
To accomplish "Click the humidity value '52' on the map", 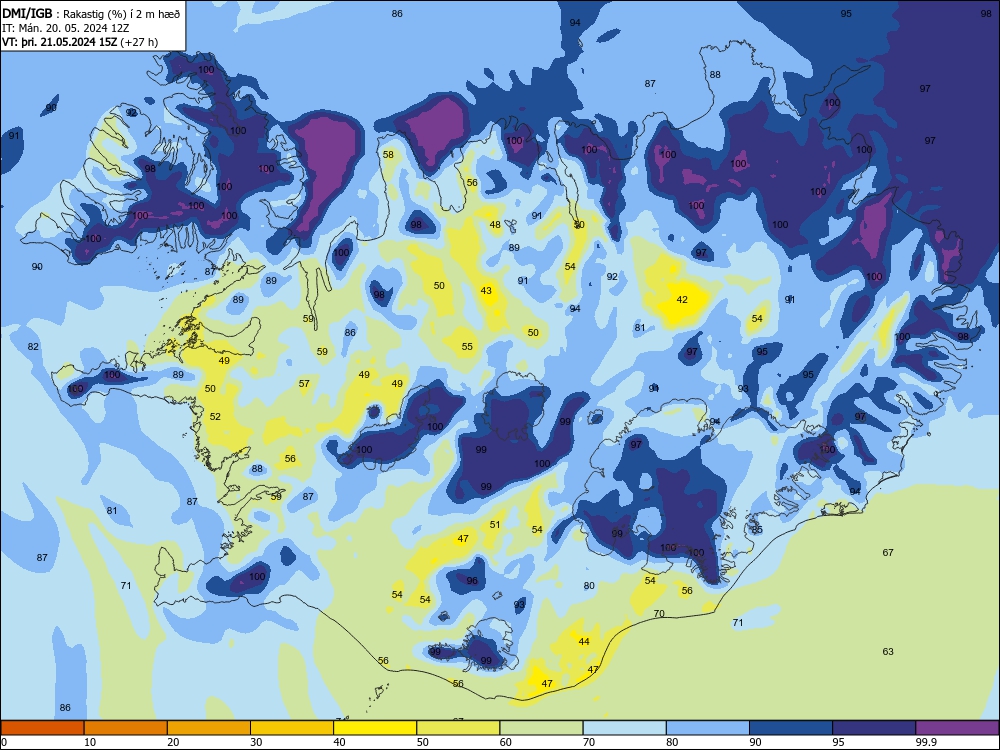I will click(215, 416).
